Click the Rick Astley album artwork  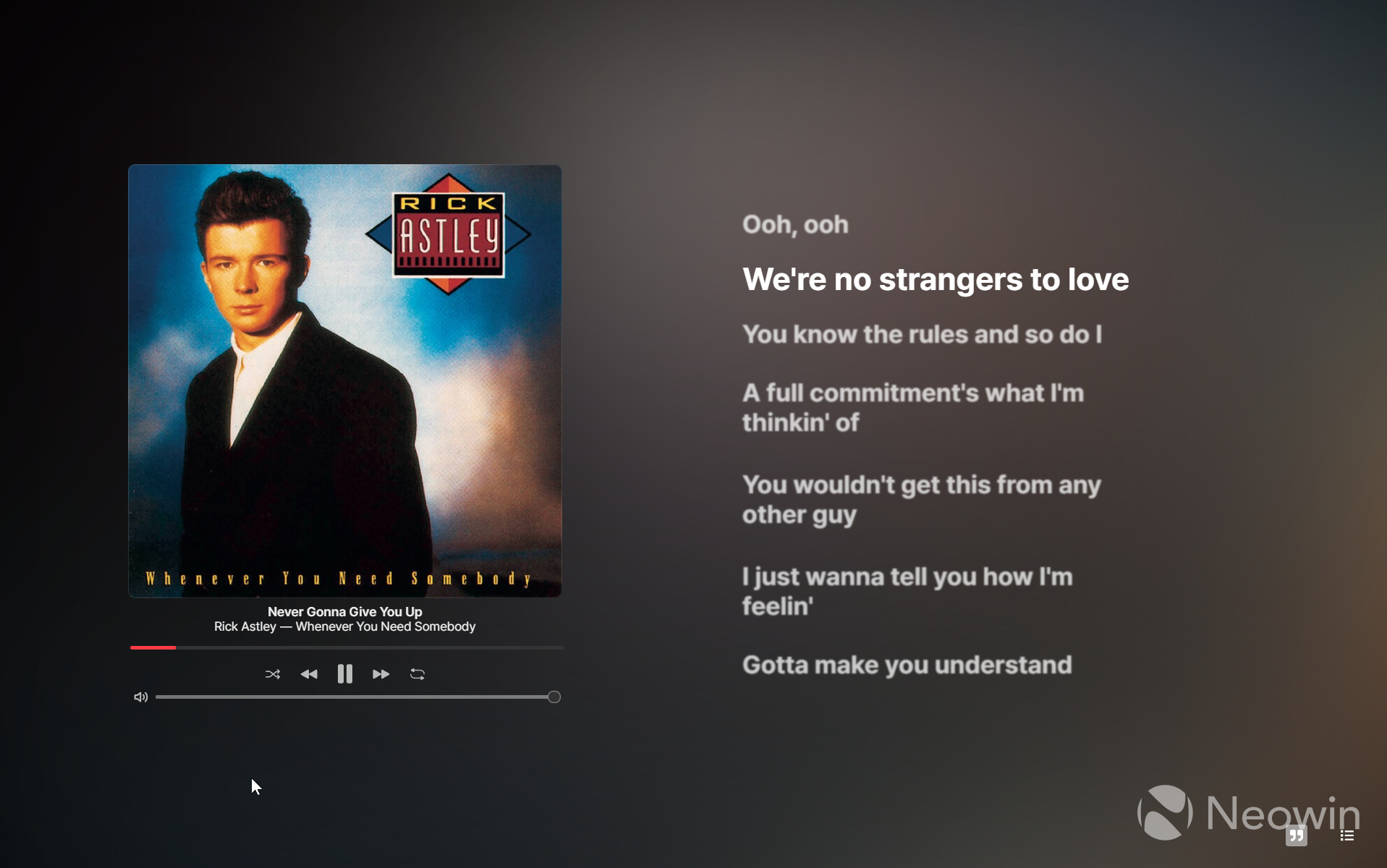(345, 381)
